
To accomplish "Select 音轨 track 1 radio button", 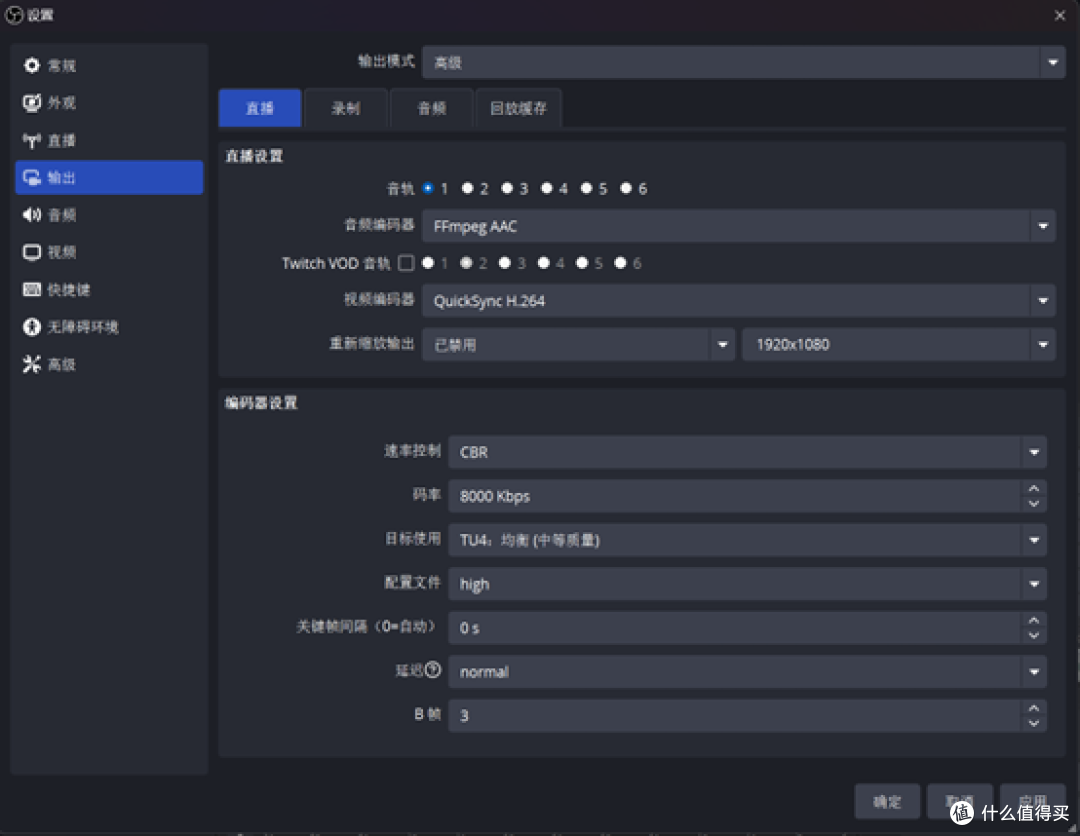I will (428, 188).
